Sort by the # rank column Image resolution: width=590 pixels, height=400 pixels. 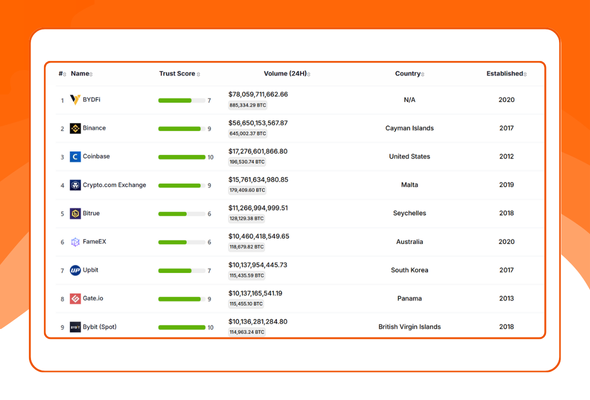tap(62, 73)
